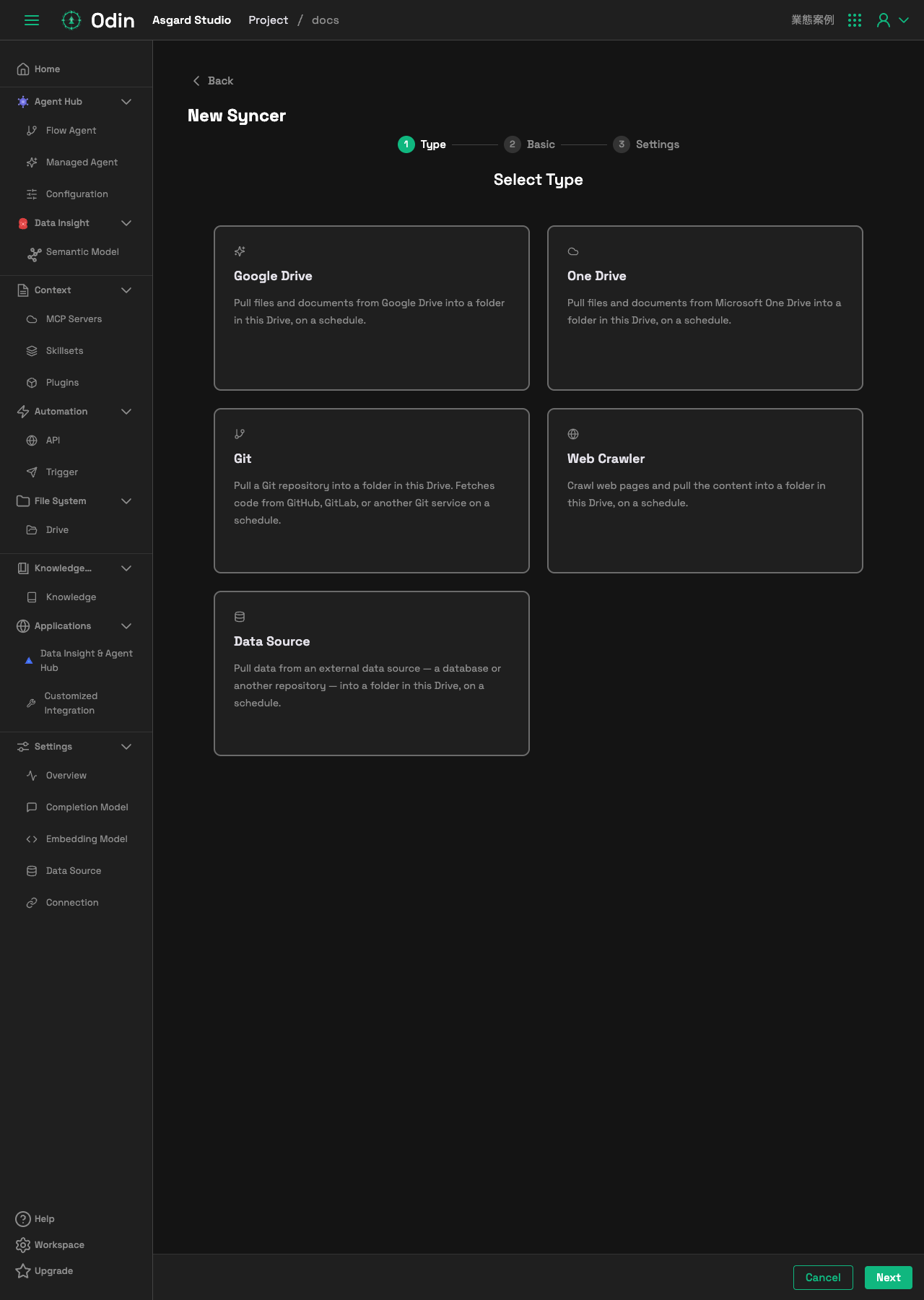Click the Basic step indicator
Image resolution: width=924 pixels, height=1300 pixels.
tap(530, 144)
